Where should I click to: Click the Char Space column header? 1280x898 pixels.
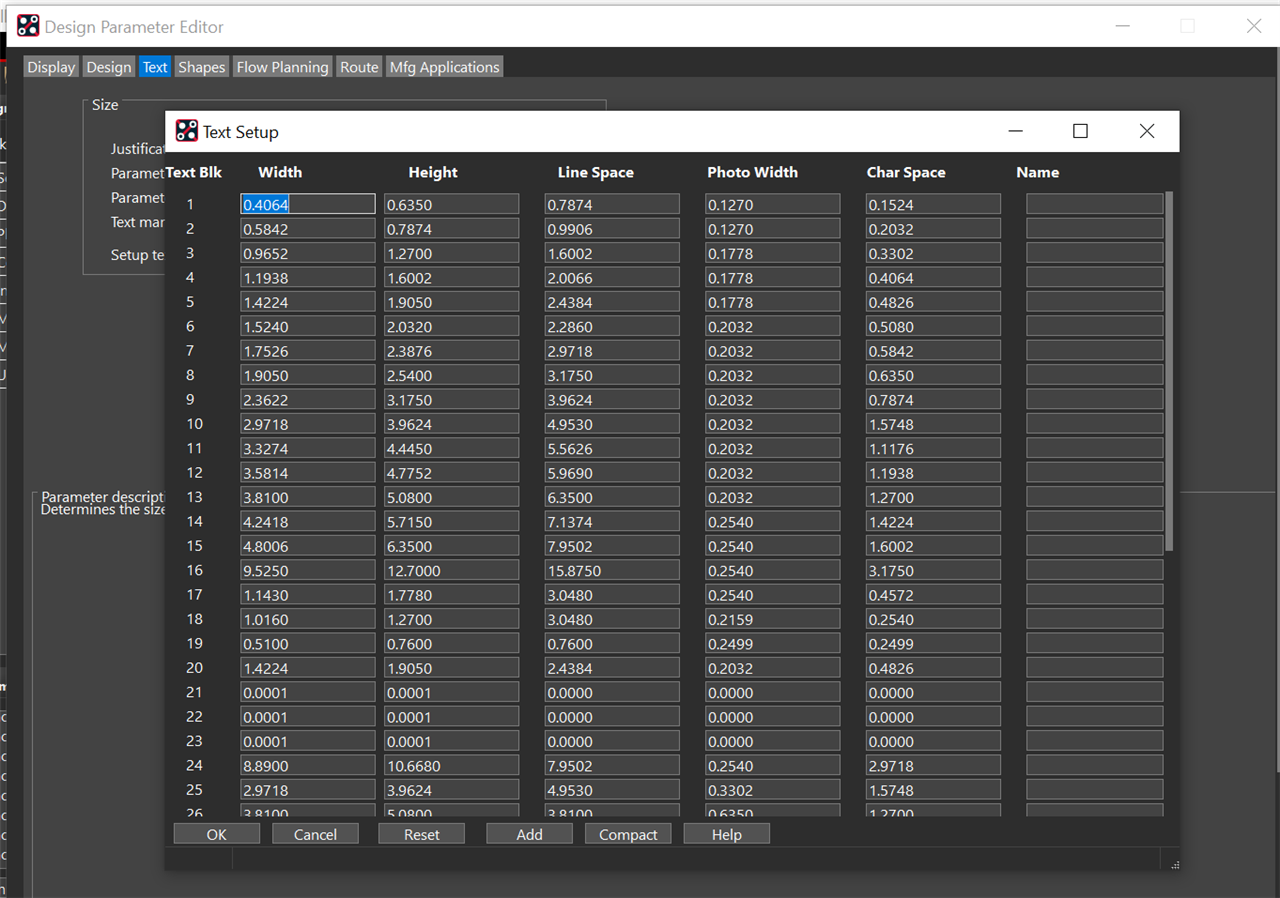coord(906,172)
